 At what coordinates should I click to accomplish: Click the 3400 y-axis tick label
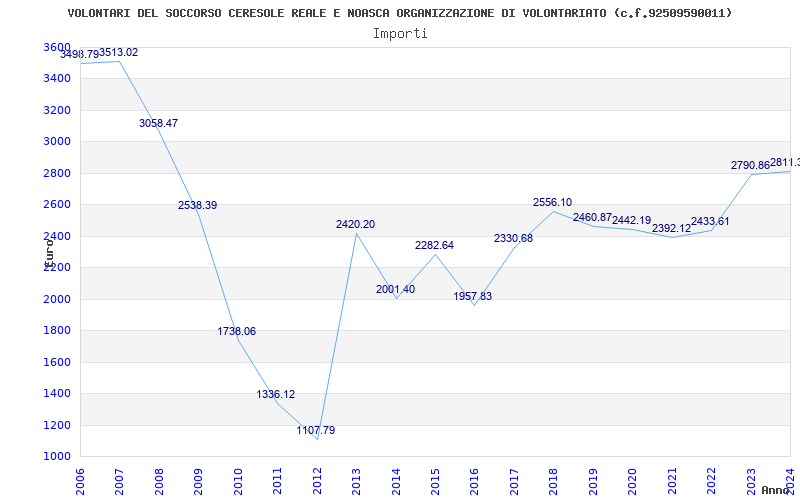coord(57,79)
